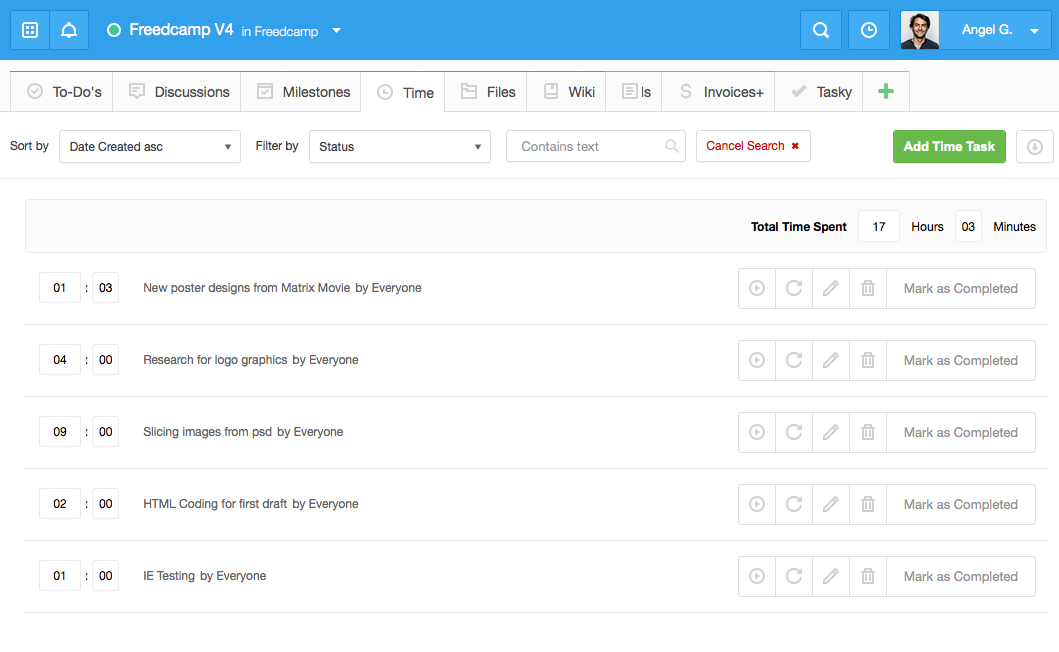Expand the Freedcamp V4 project switcher arrow

(x=336, y=30)
